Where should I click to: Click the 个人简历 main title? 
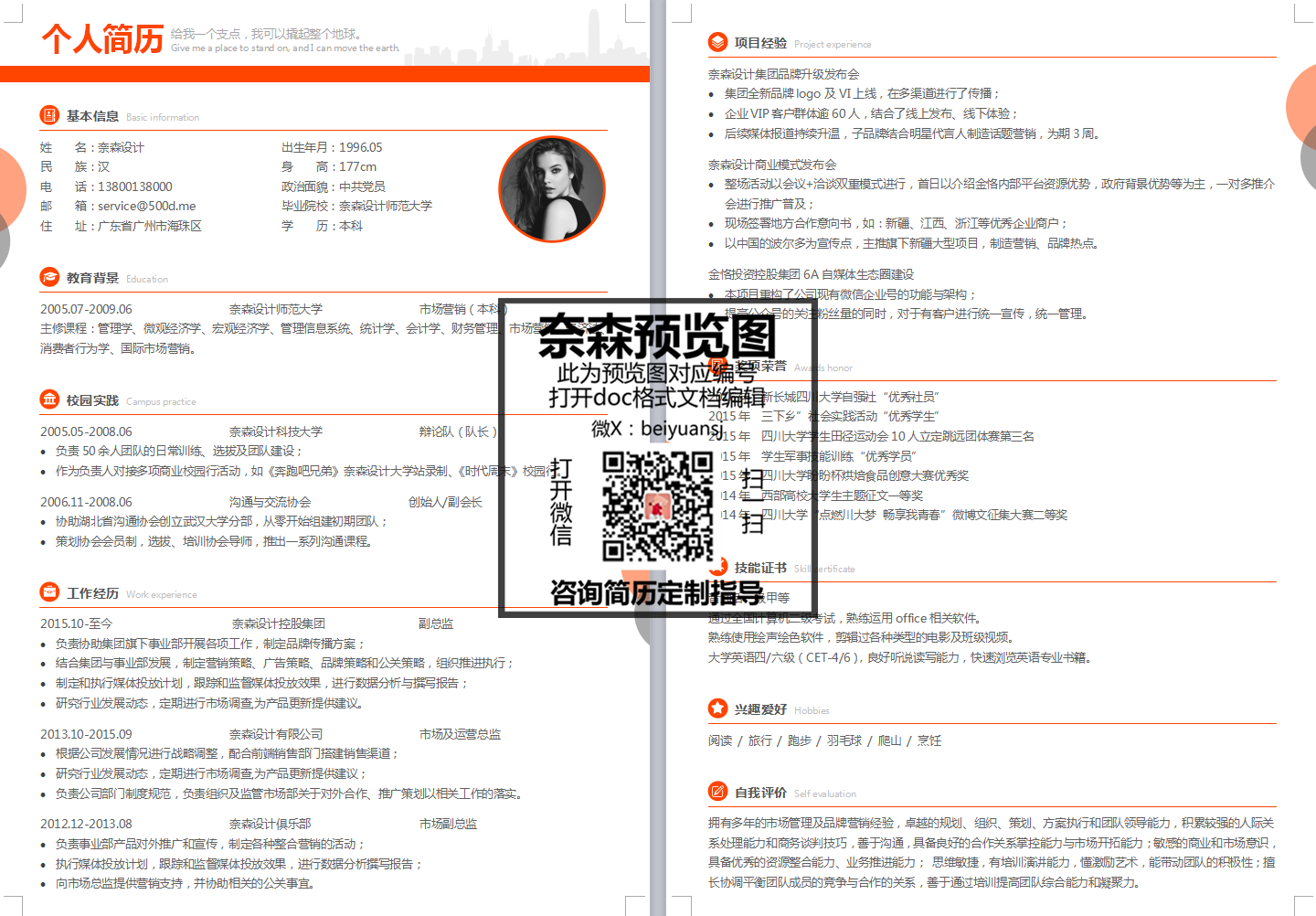click(102, 39)
